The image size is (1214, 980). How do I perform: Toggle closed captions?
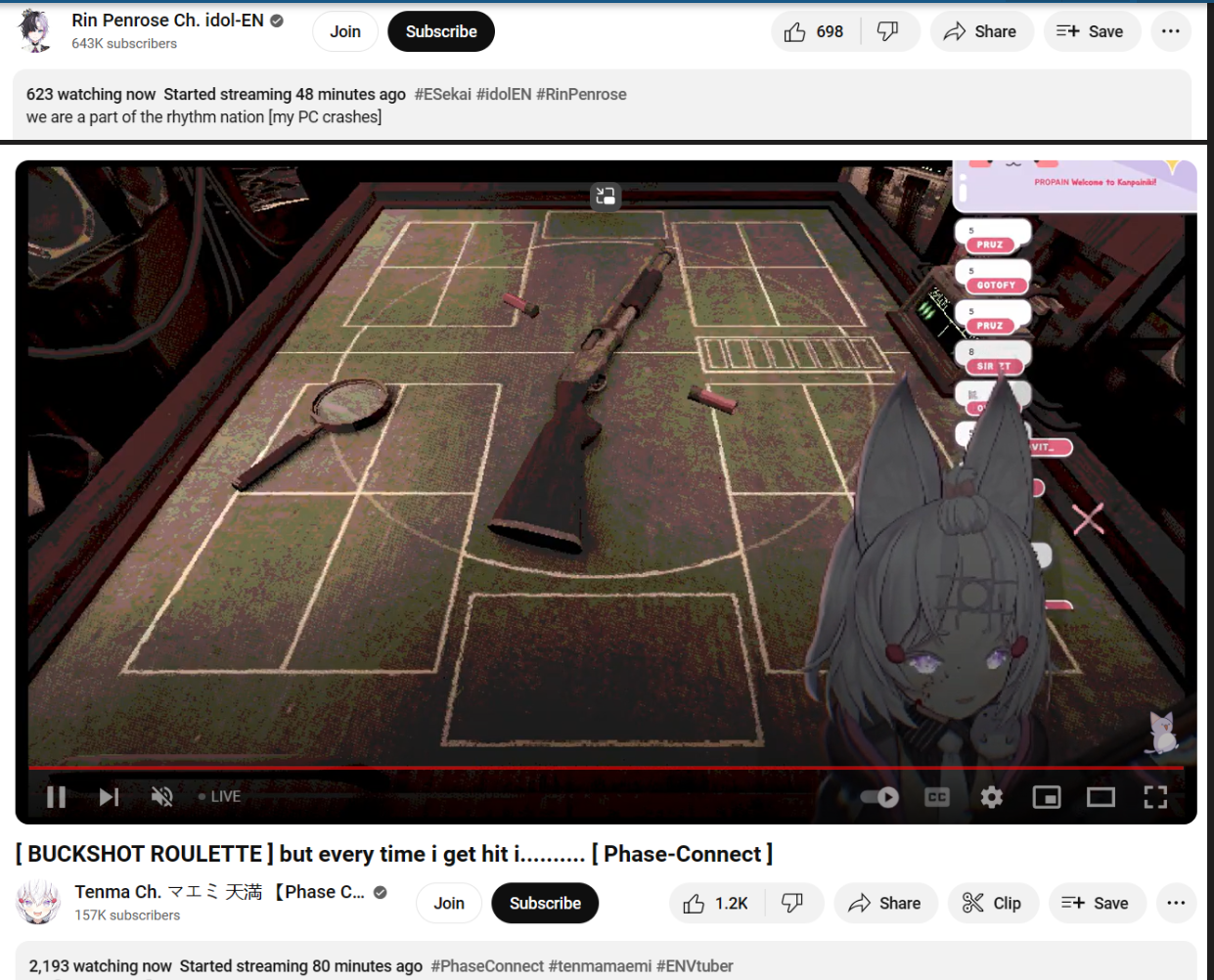pos(937,797)
